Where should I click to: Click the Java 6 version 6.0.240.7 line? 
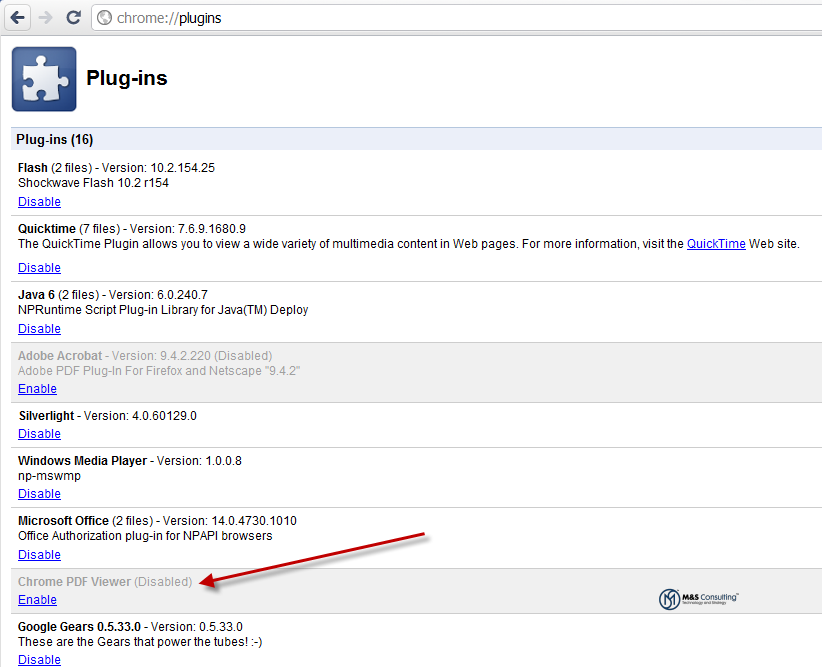113,295
